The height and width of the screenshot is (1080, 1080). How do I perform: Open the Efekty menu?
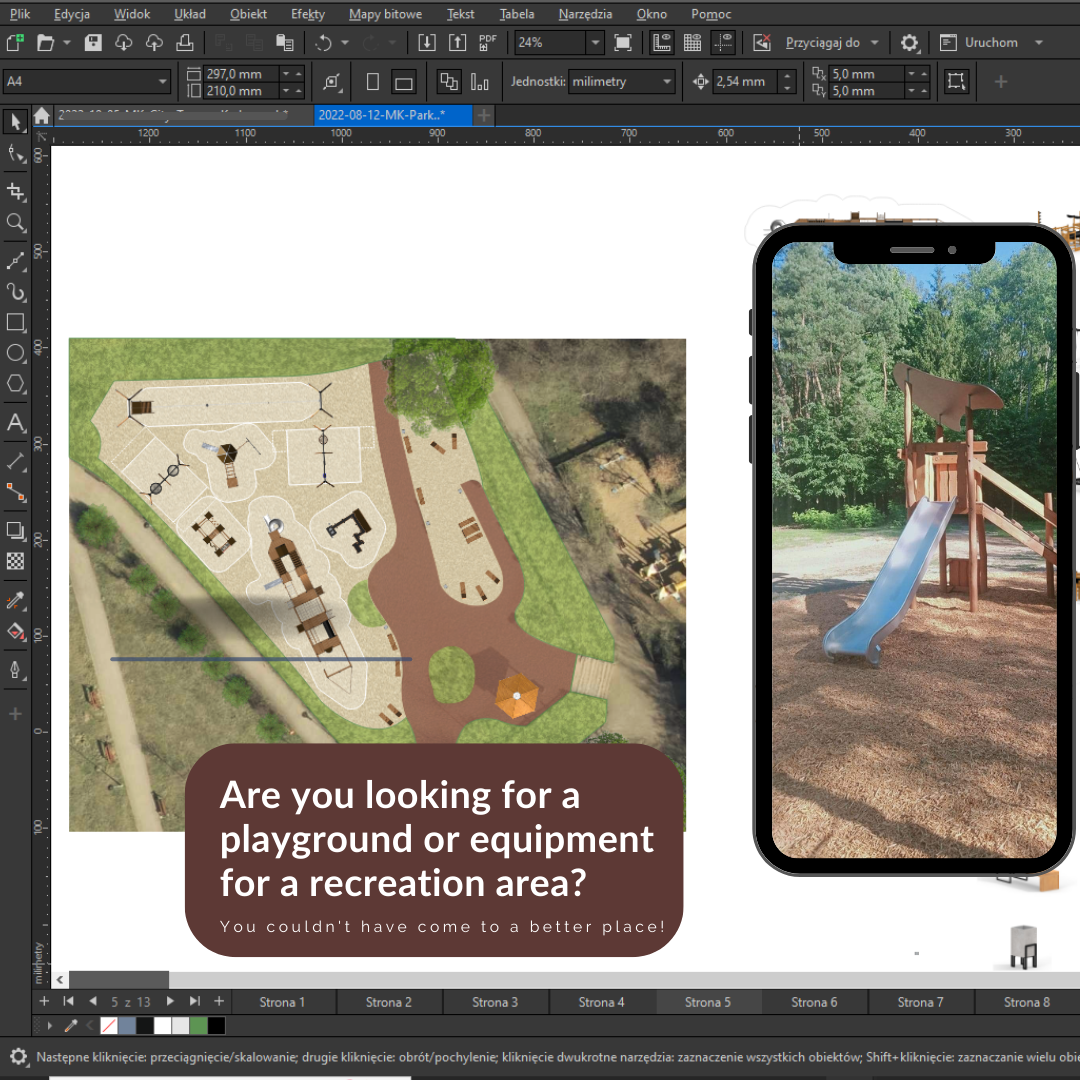(307, 14)
